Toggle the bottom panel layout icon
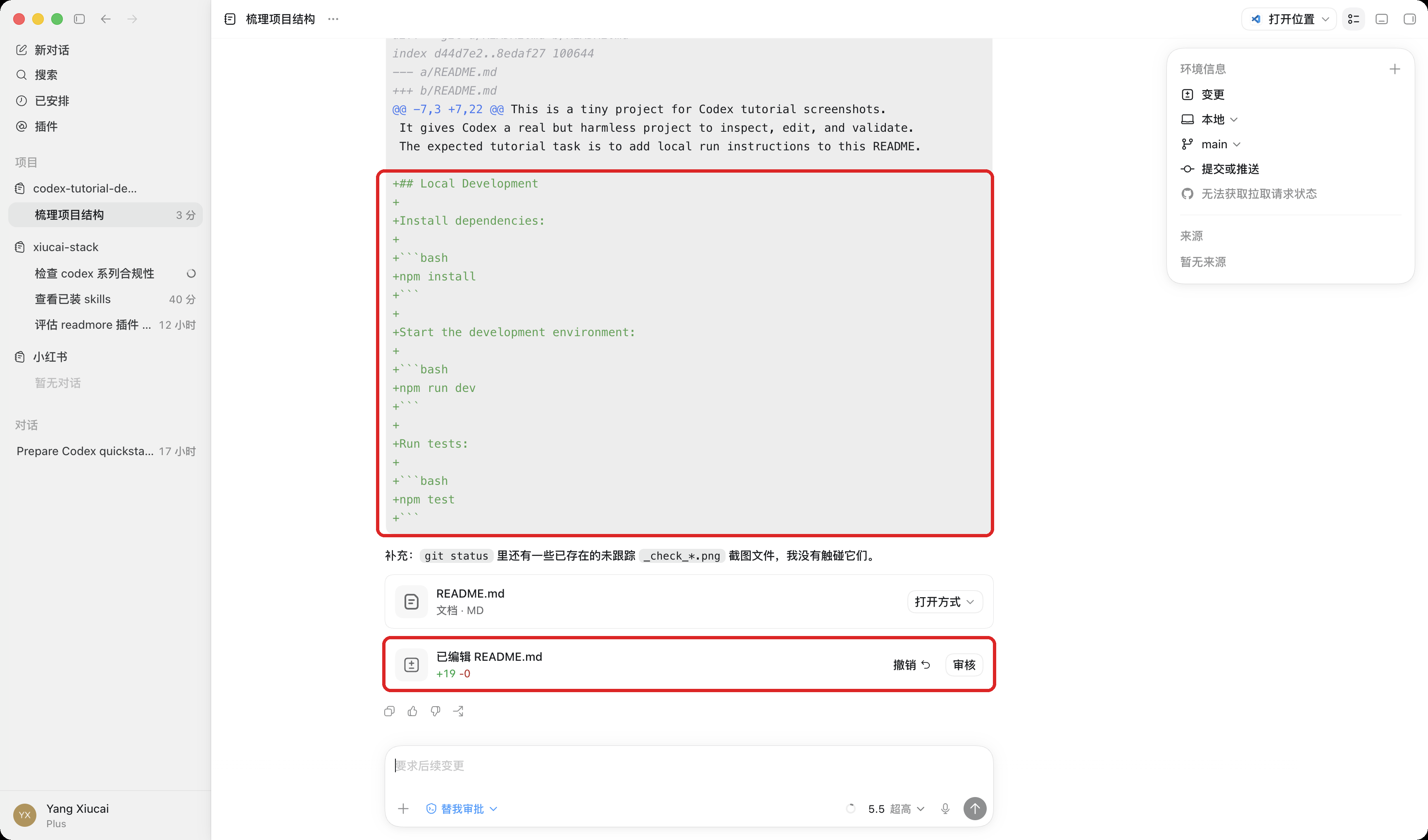The image size is (1428, 840). tap(1382, 19)
